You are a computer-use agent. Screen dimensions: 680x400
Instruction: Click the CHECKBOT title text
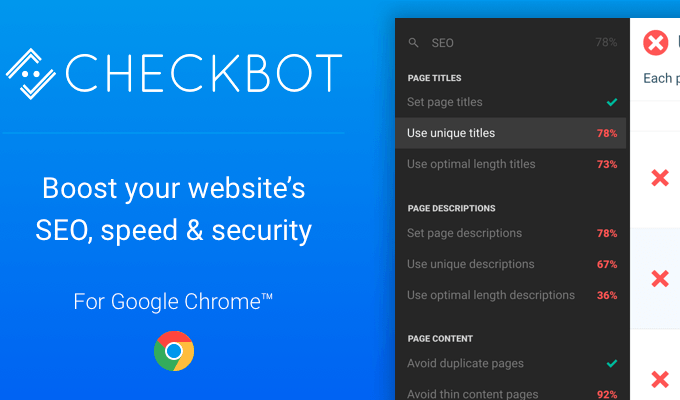(205, 72)
